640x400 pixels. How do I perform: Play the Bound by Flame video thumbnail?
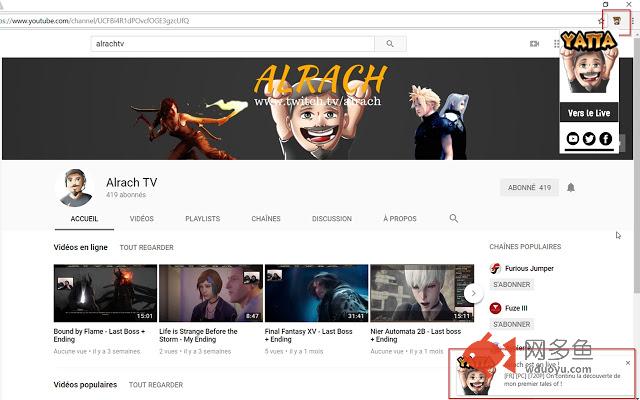(105, 293)
